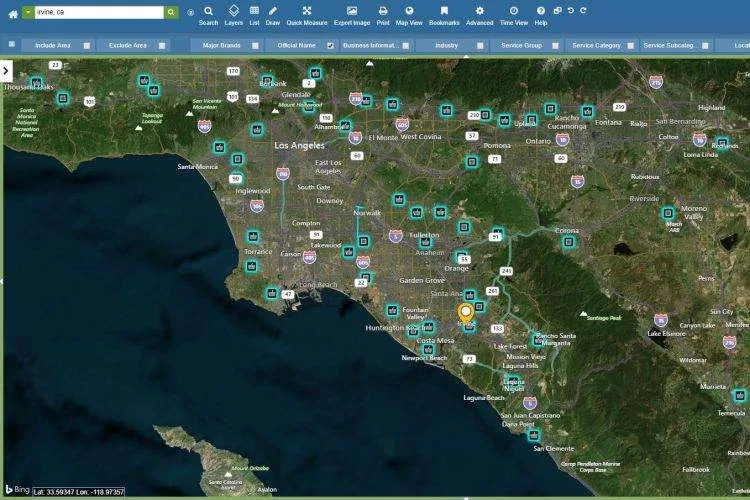The width and height of the screenshot is (750, 500).
Task: Uncheck the Official Name checkbox
Action: pyautogui.click(x=330, y=45)
